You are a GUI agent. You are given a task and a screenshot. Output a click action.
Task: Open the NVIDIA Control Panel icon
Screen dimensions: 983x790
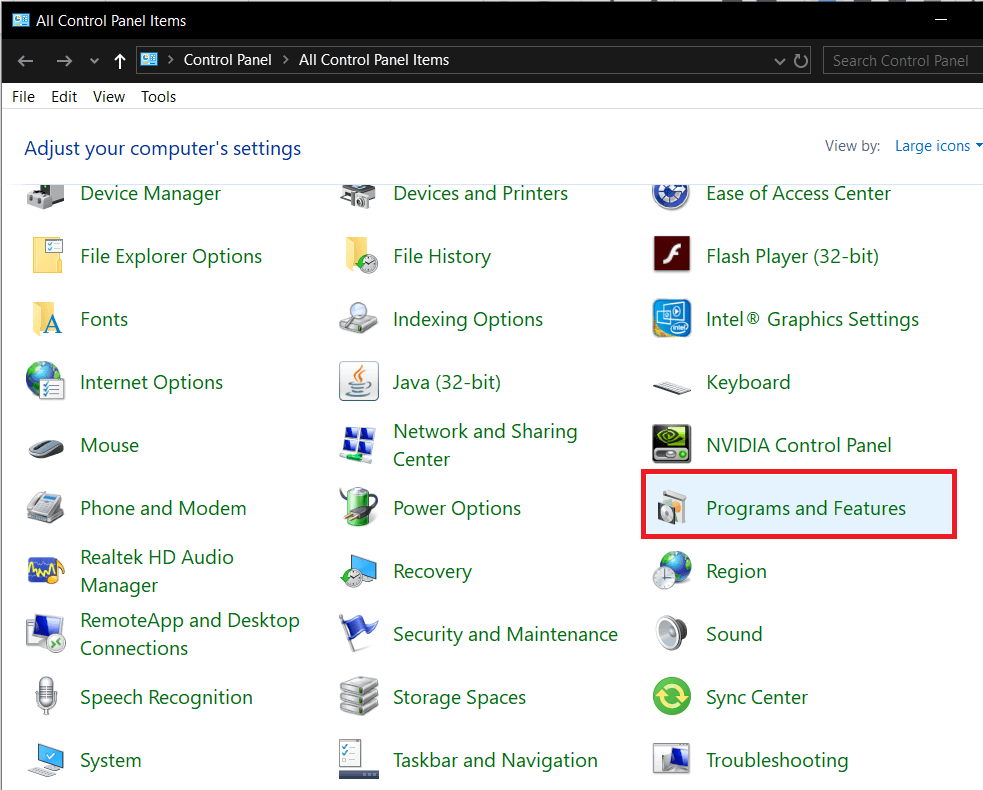[671, 444]
